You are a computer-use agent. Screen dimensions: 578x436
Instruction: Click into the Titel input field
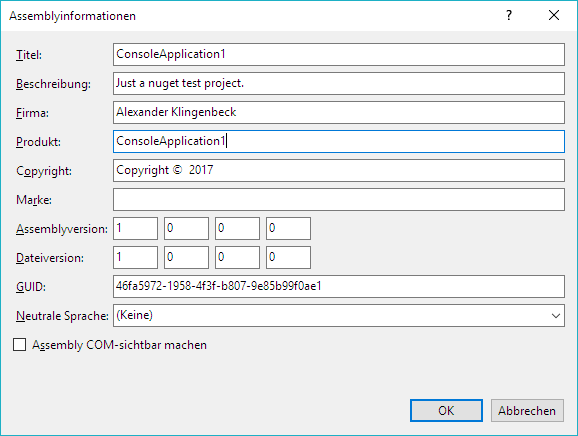click(339, 55)
